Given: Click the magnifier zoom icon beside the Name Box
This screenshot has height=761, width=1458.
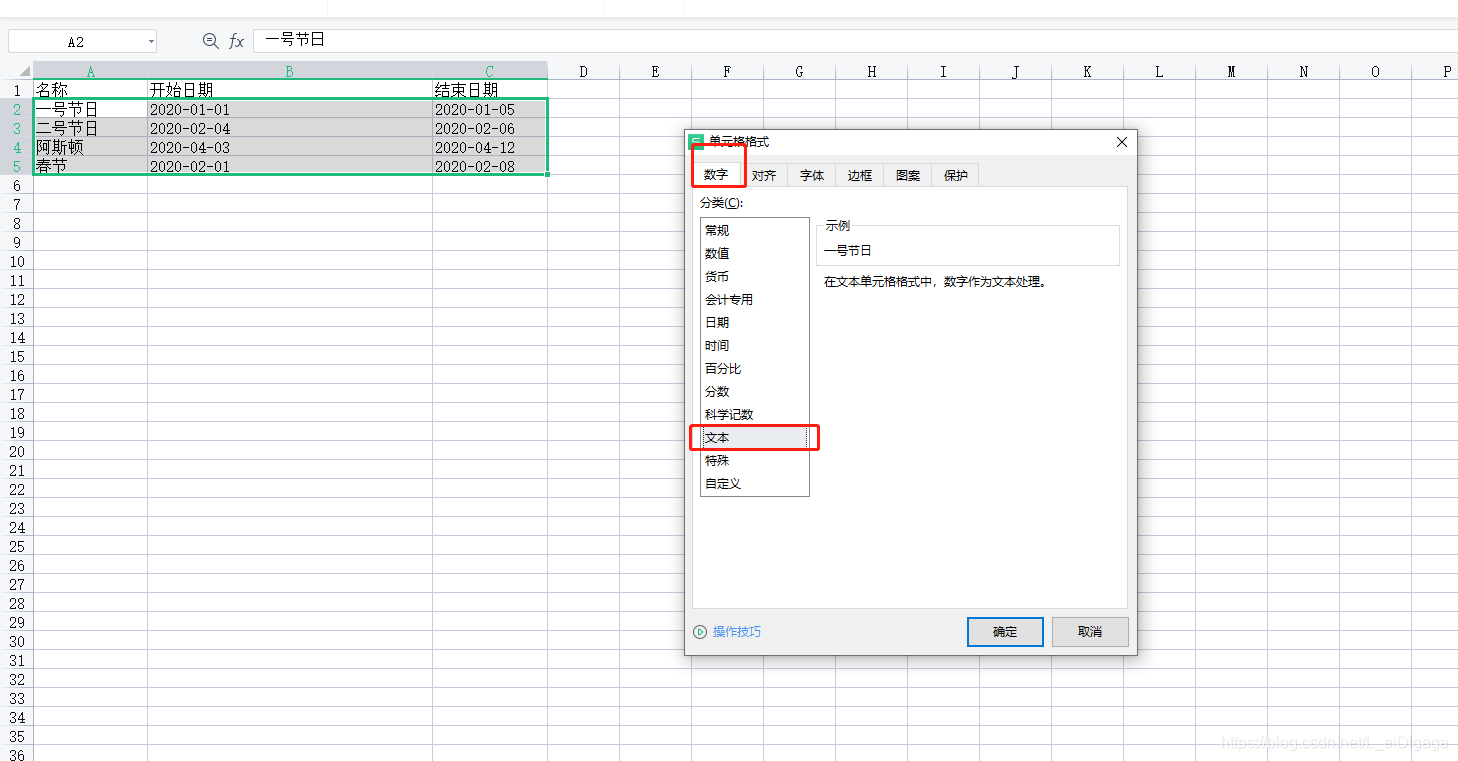Looking at the screenshot, I should (210, 41).
